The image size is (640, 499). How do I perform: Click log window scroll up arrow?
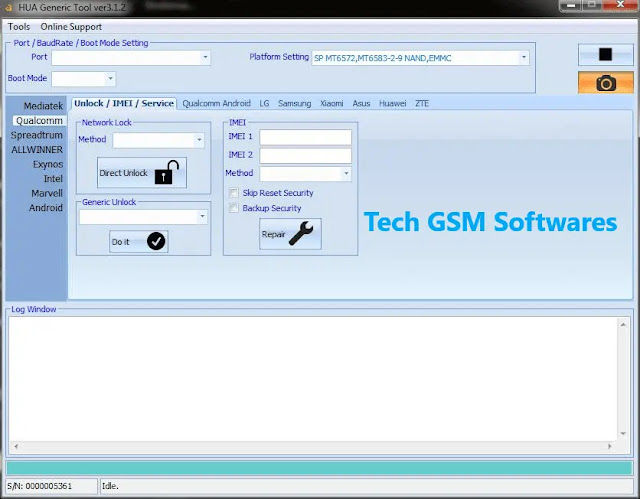[623, 325]
